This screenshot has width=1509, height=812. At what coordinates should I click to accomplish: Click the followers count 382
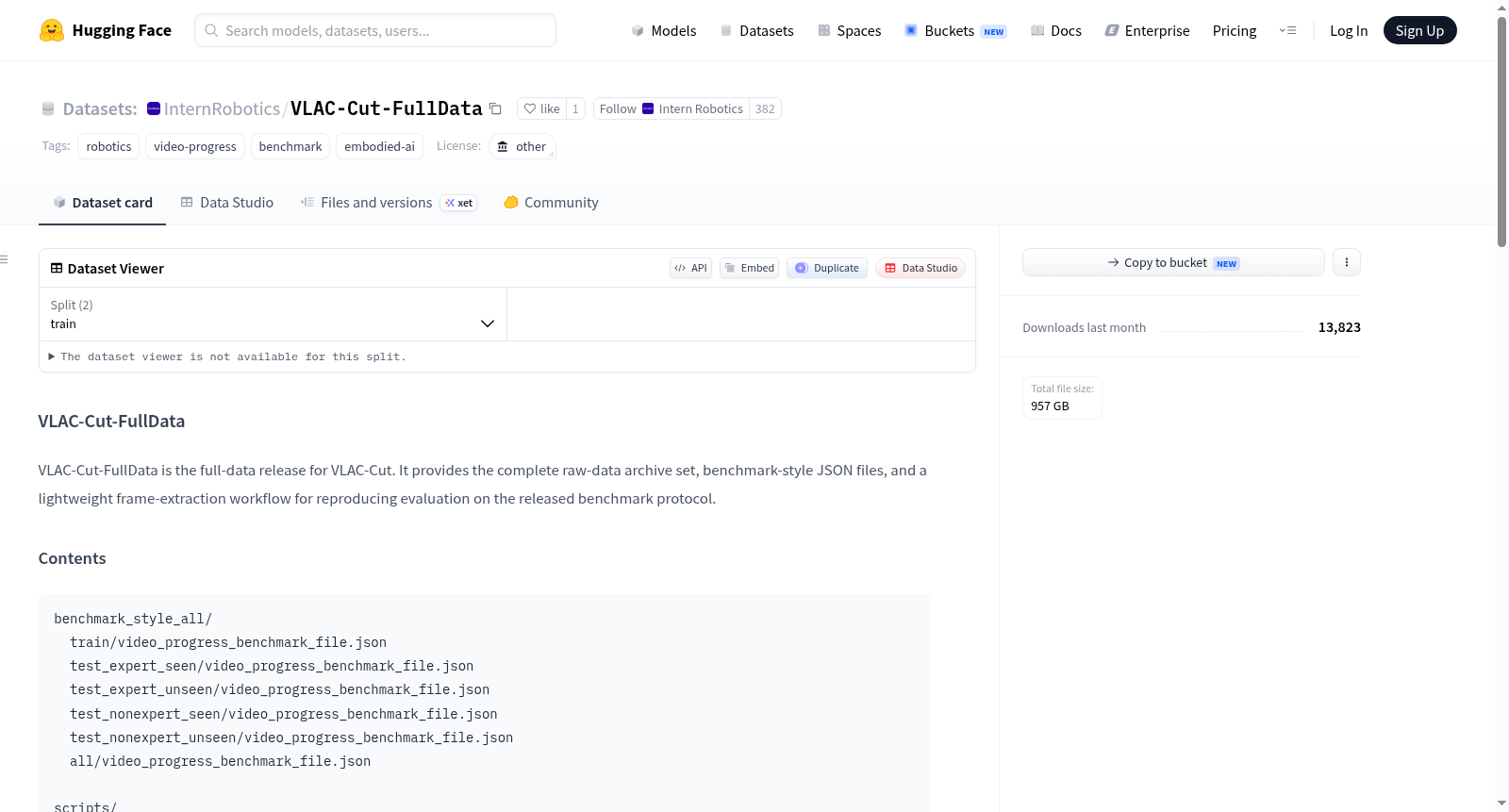point(765,108)
